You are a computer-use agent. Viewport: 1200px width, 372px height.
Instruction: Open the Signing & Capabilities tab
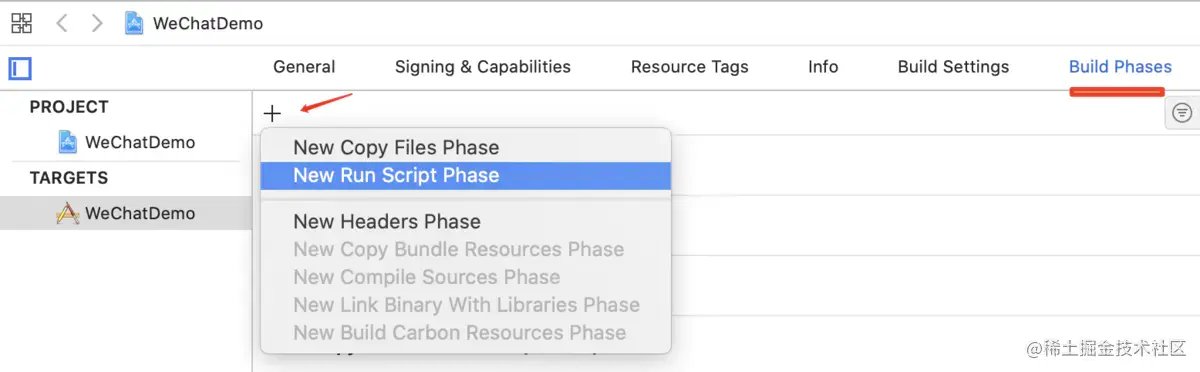483,67
